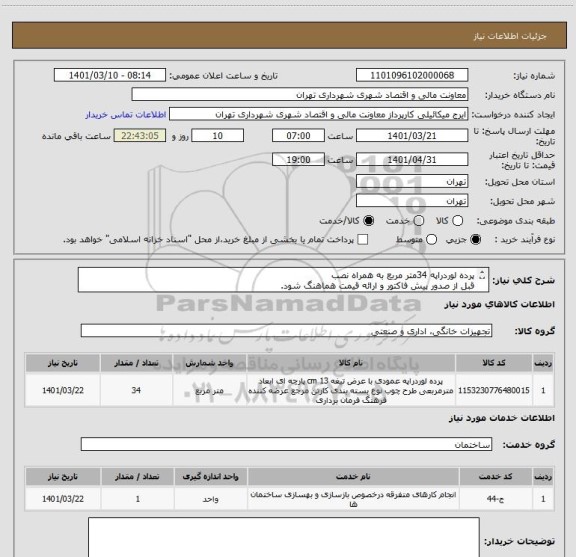
Task: Click the deadline time field 07:00
Action: 298,136
